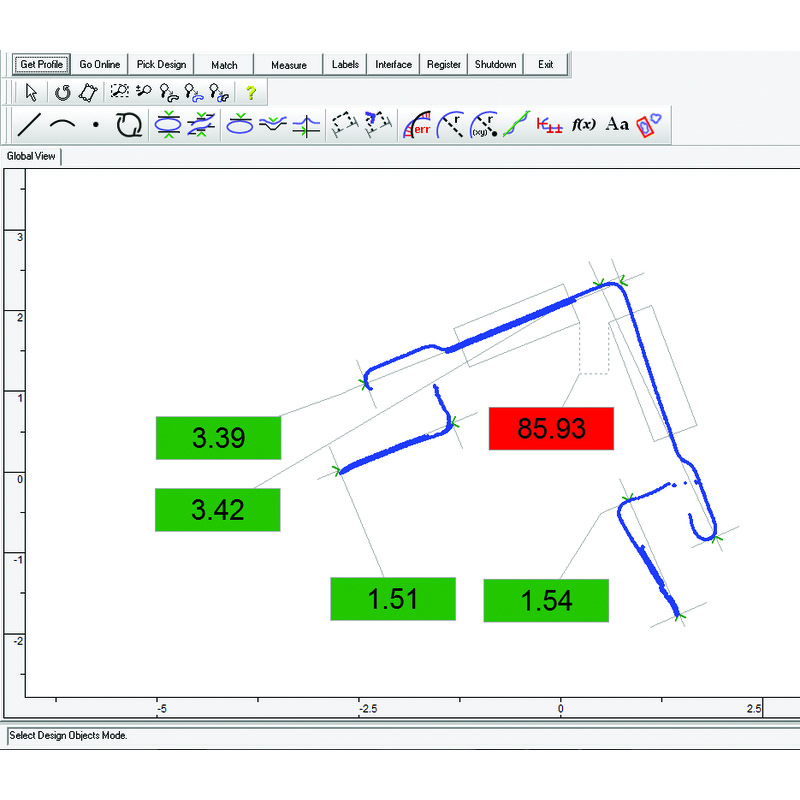Select the green 3.39 measurement label

coord(218,438)
